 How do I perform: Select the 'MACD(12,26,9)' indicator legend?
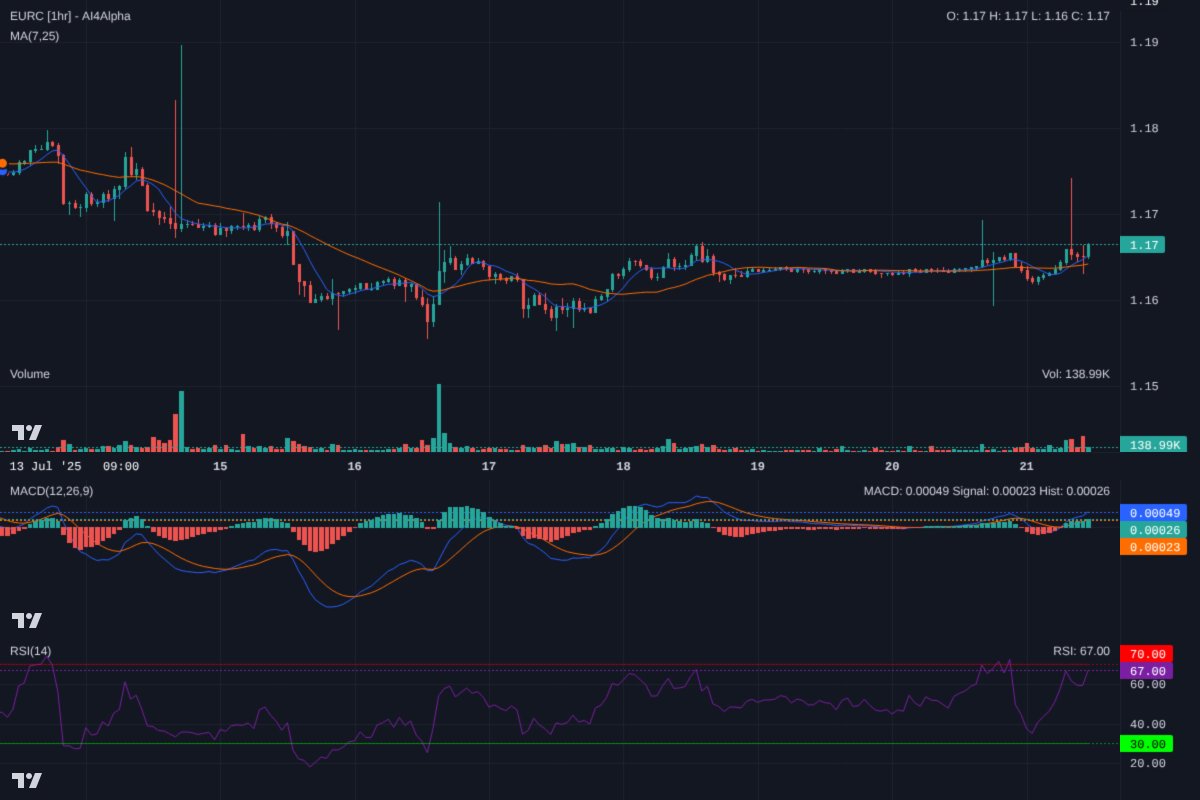[x=52, y=491]
